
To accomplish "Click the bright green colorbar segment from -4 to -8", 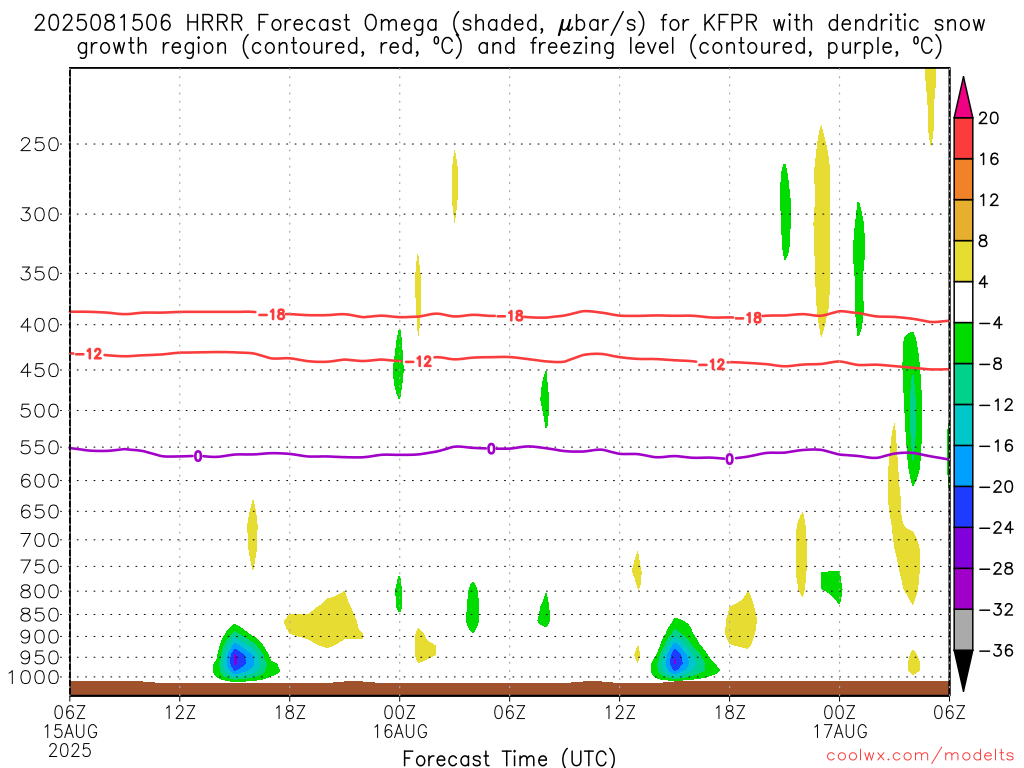I will coord(963,344).
